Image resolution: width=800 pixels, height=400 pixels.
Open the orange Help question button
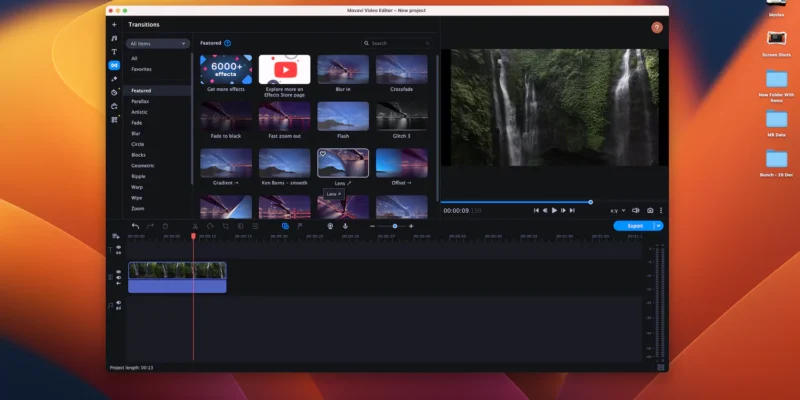click(x=657, y=28)
